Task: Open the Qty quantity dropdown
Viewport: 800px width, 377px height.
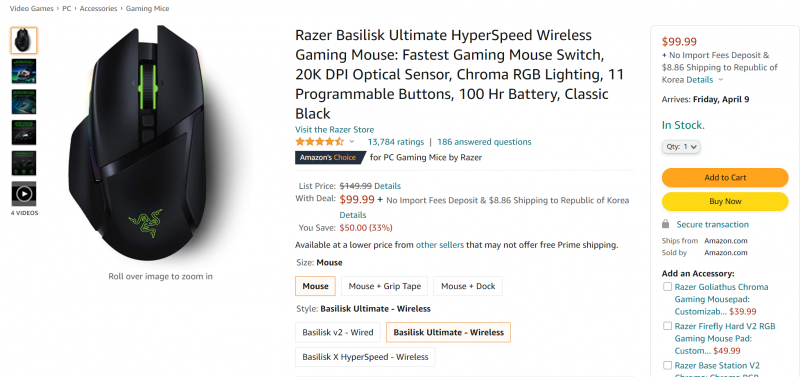Action: 681,146
